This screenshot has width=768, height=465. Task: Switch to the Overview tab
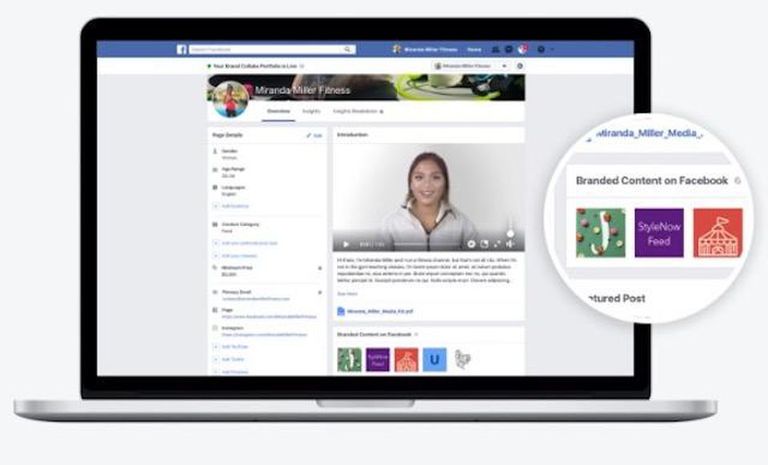[x=278, y=111]
